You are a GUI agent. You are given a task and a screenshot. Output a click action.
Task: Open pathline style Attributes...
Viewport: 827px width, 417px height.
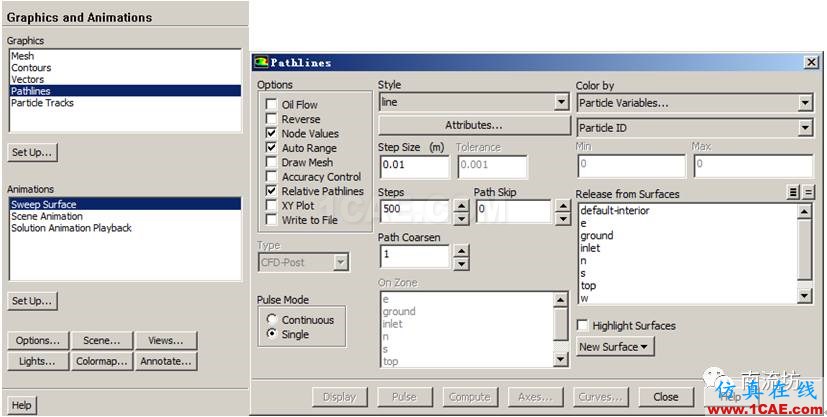click(x=474, y=125)
